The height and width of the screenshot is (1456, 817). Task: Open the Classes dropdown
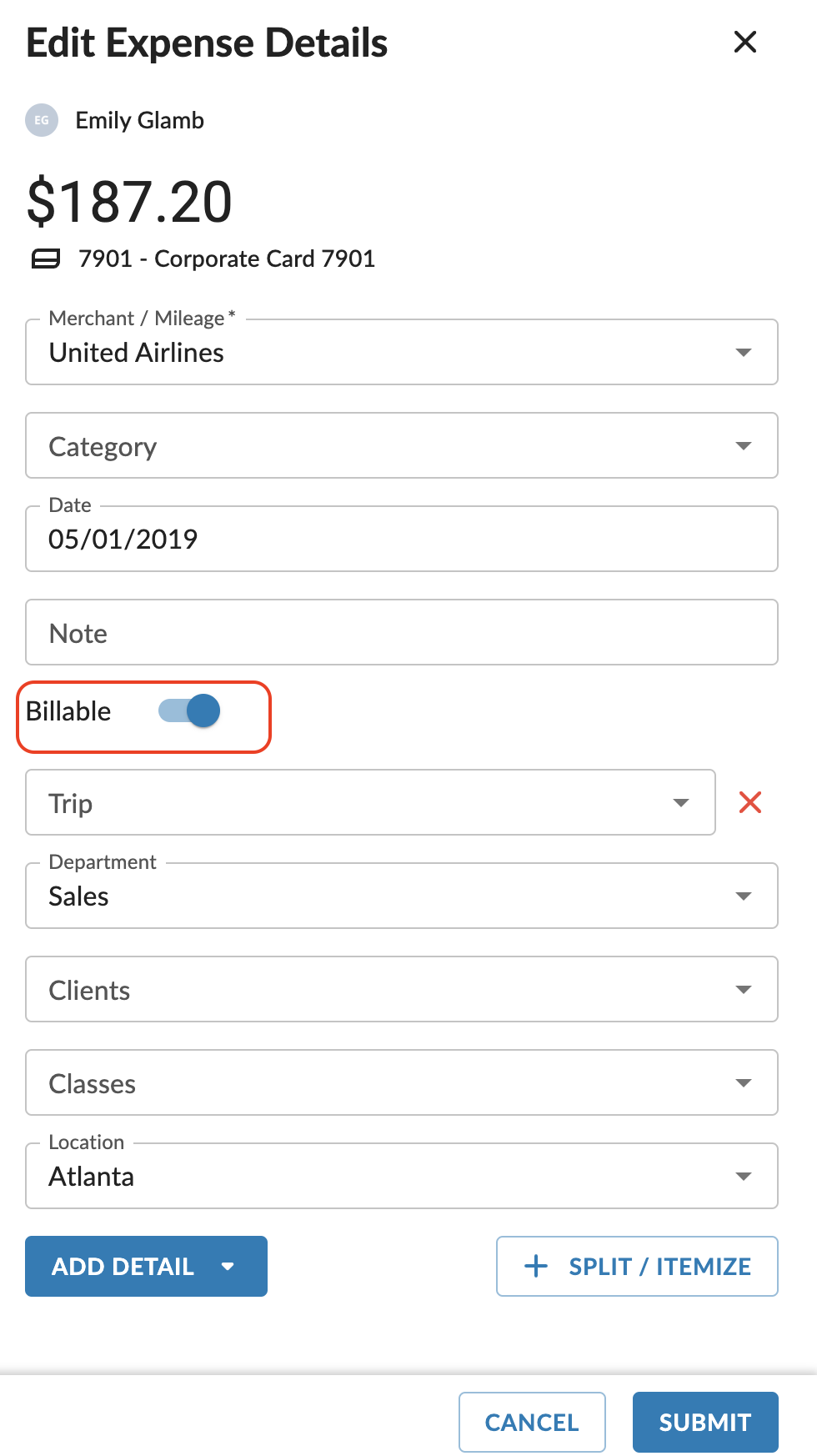(x=402, y=1082)
